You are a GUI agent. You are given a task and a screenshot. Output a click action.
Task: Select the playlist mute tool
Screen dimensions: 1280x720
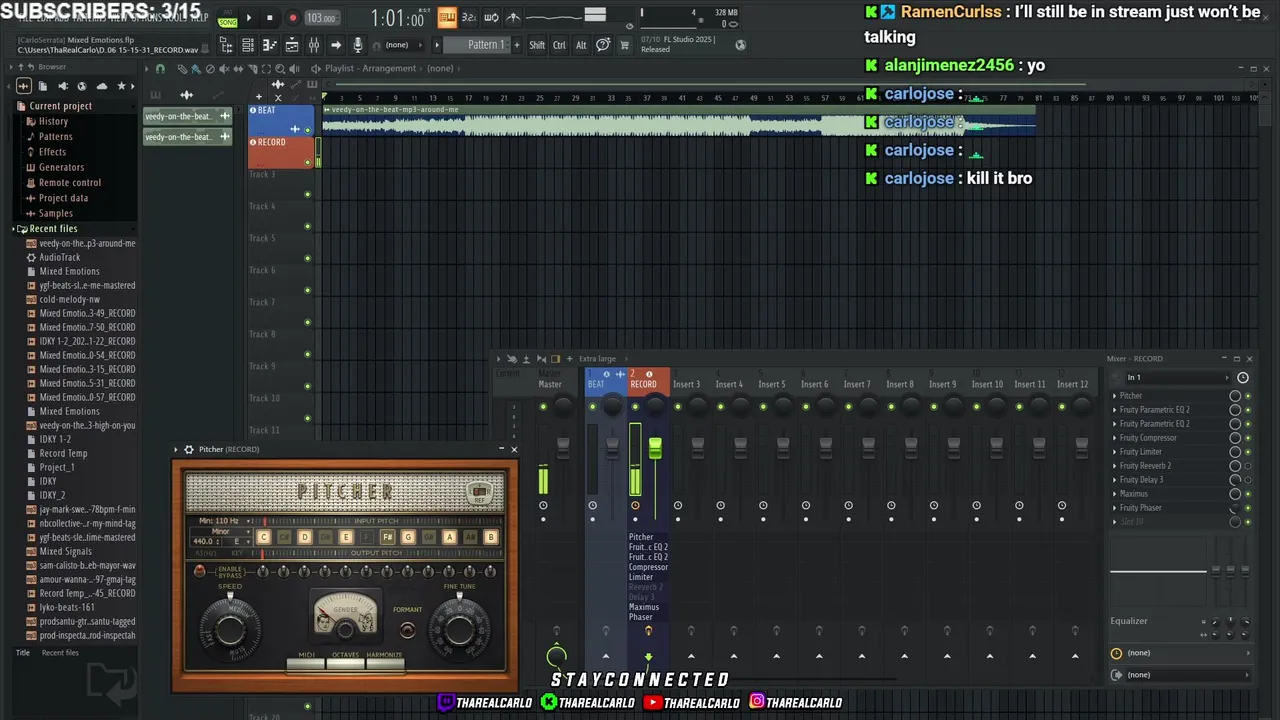[x=223, y=68]
